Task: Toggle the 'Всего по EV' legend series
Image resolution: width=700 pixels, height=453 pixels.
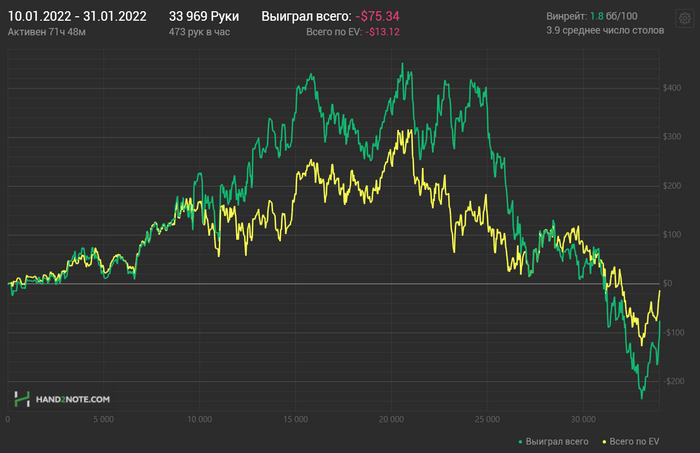Action: (634, 441)
